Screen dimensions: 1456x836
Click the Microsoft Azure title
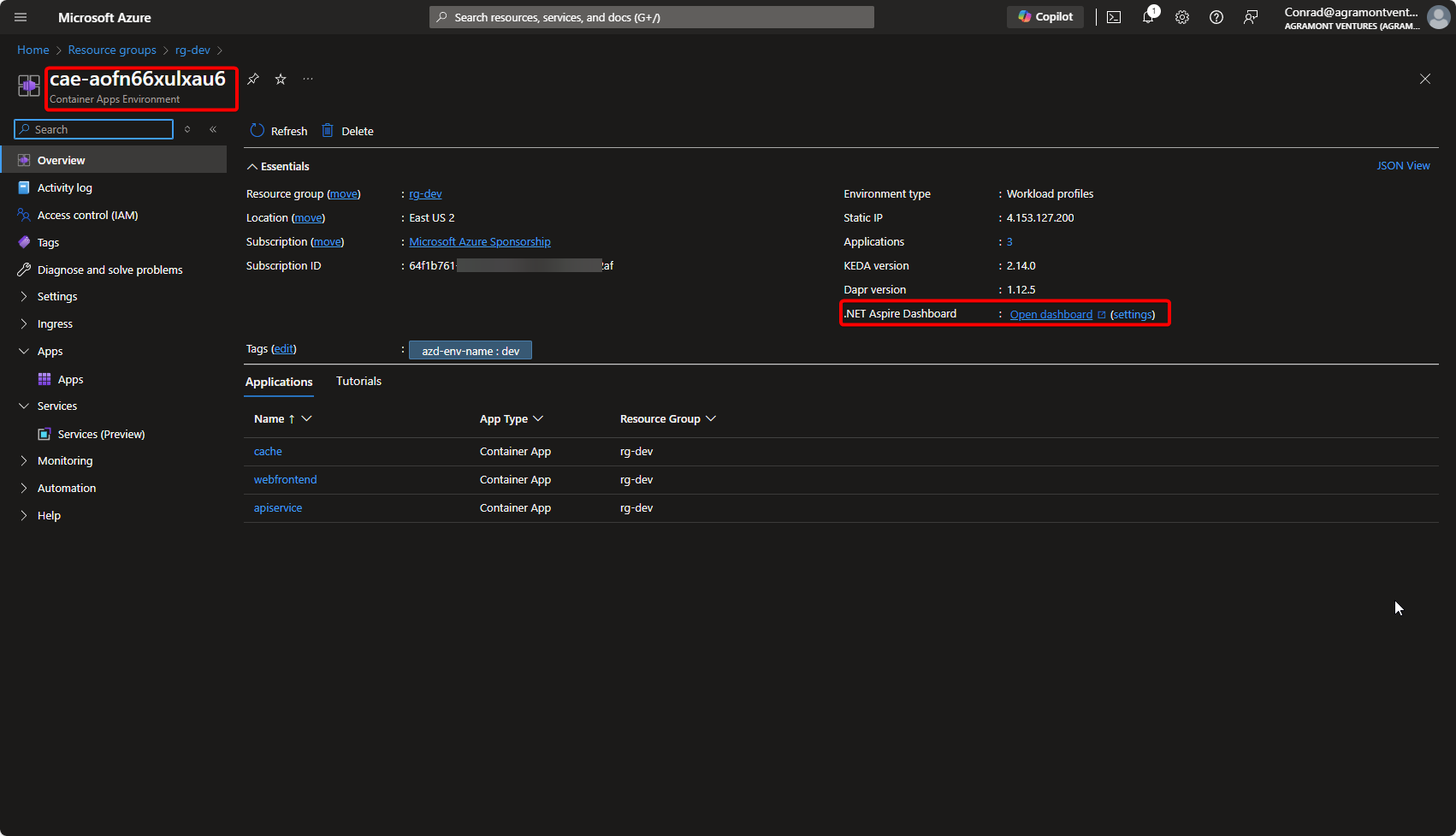coord(104,17)
